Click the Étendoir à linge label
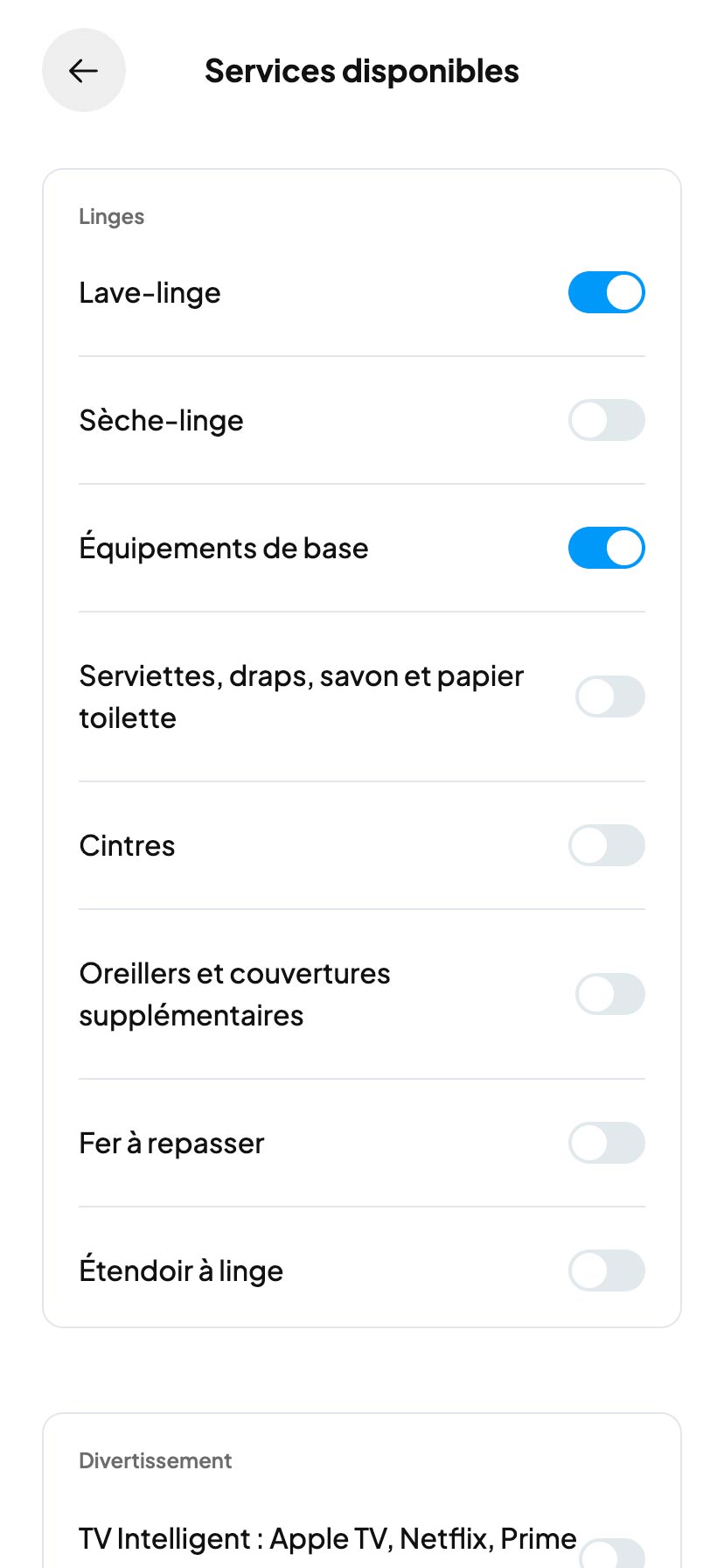The width and height of the screenshot is (724, 1568). click(181, 1270)
